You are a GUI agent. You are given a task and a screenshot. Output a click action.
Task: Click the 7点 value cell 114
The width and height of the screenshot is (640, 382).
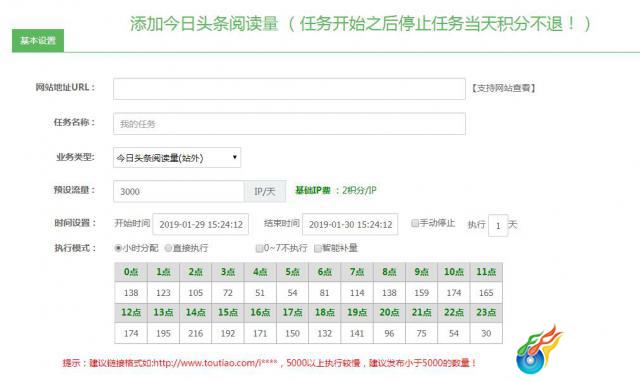(x=357, y=293)
